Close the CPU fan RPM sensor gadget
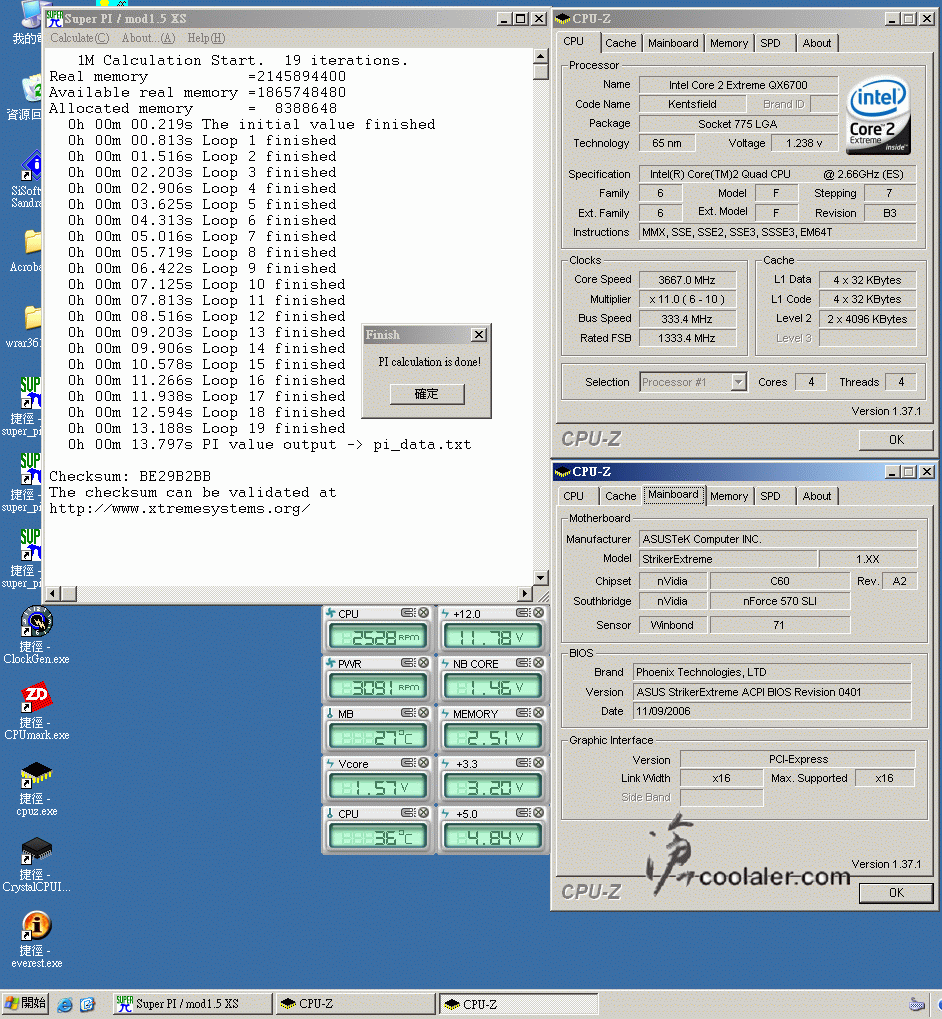Screen dimensions: 942x1019 pos(424,613)
